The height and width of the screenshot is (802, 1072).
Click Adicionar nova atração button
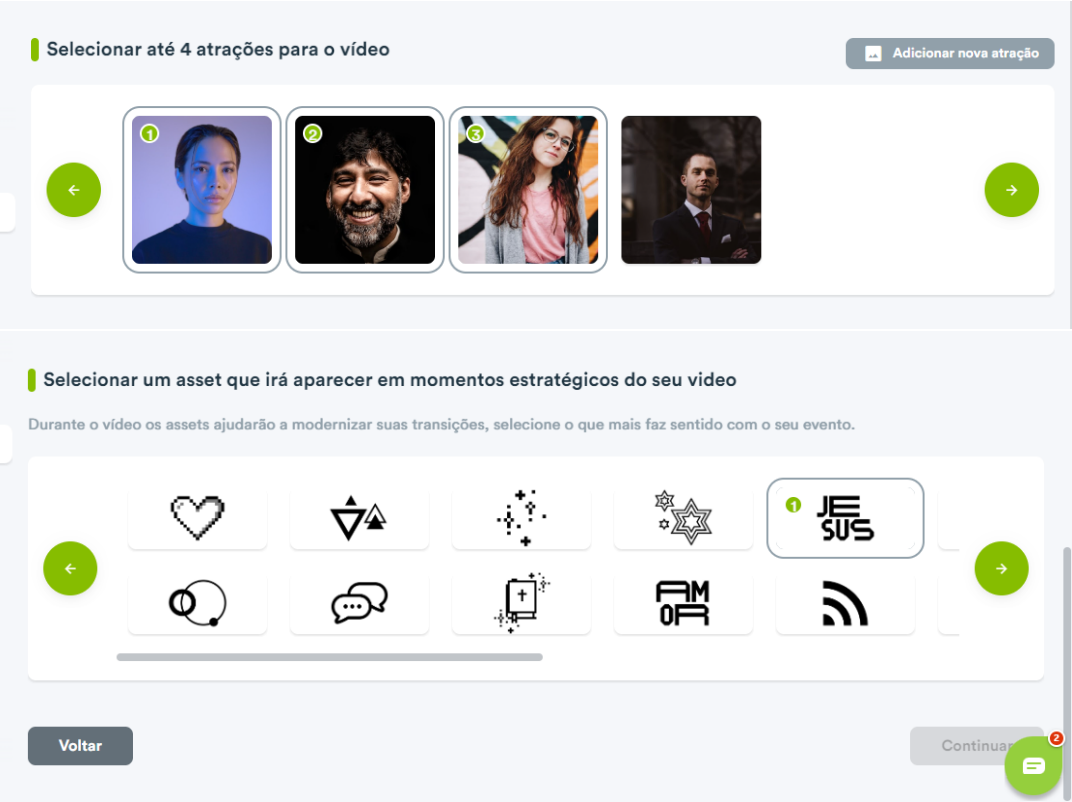(950, 53)
